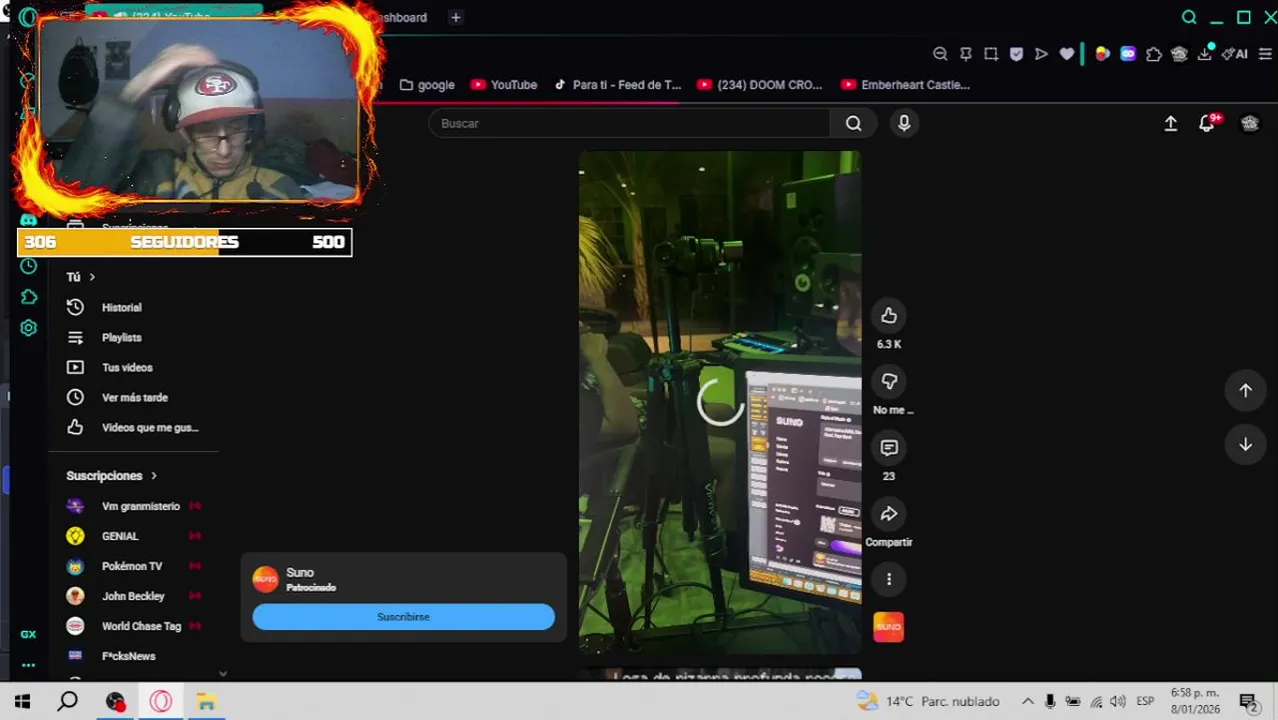Expand more subscriptions chevron at sidebar bottom
The image size is (1278, 720).
tap(222, 674)
